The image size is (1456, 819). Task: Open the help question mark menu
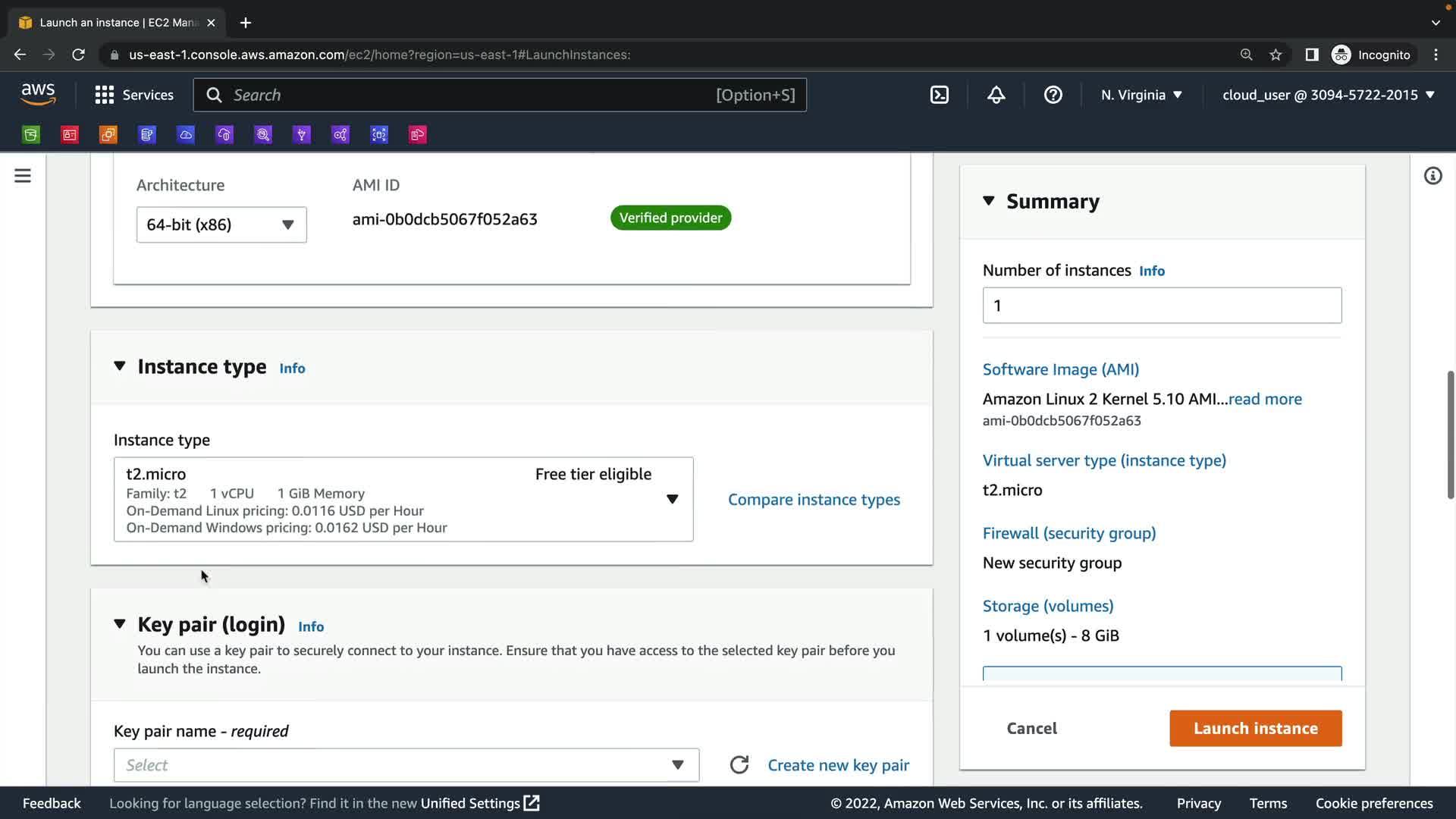(1053, 95)
